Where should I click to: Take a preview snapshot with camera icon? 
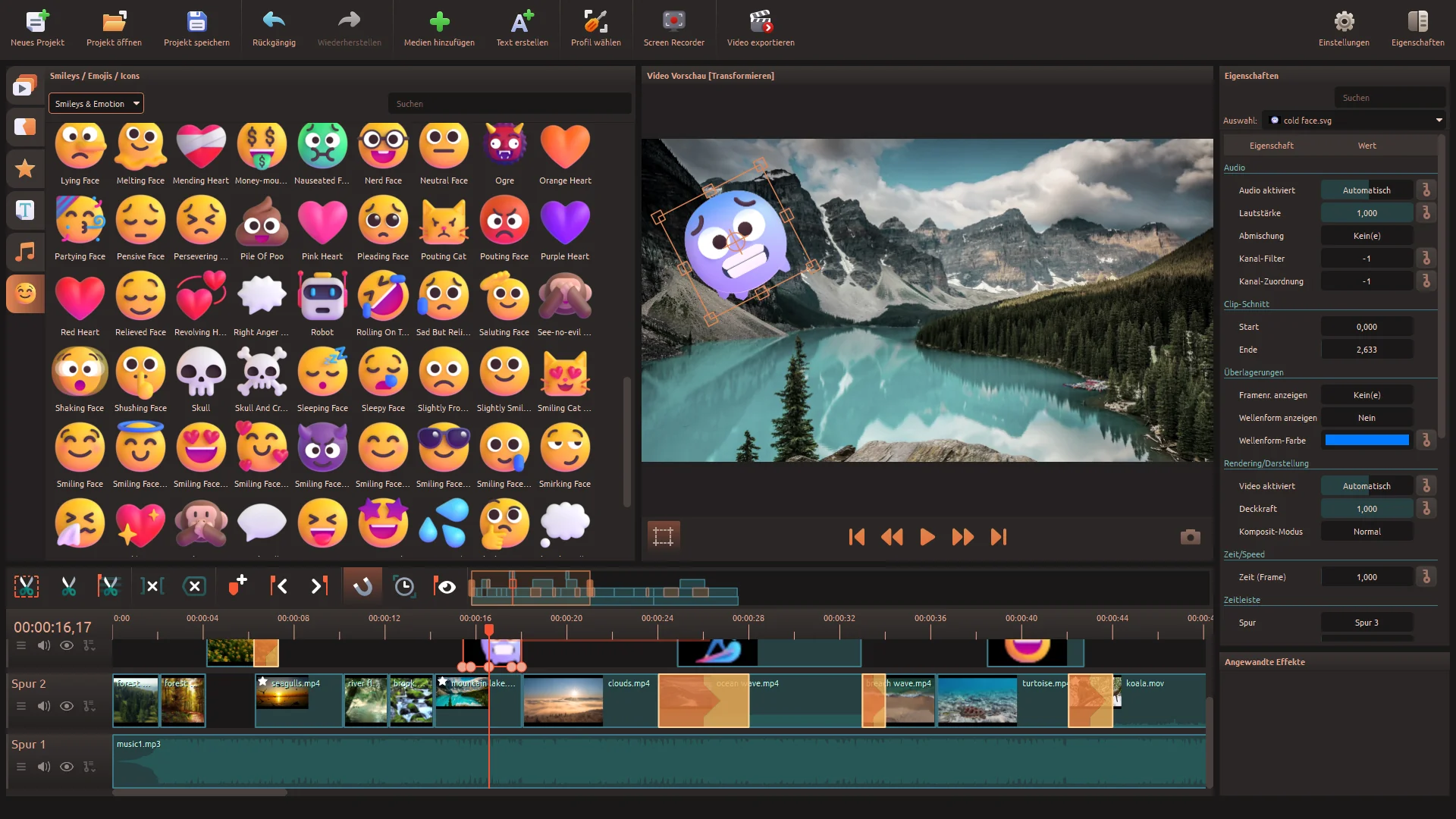click(x=1191, y=537)
